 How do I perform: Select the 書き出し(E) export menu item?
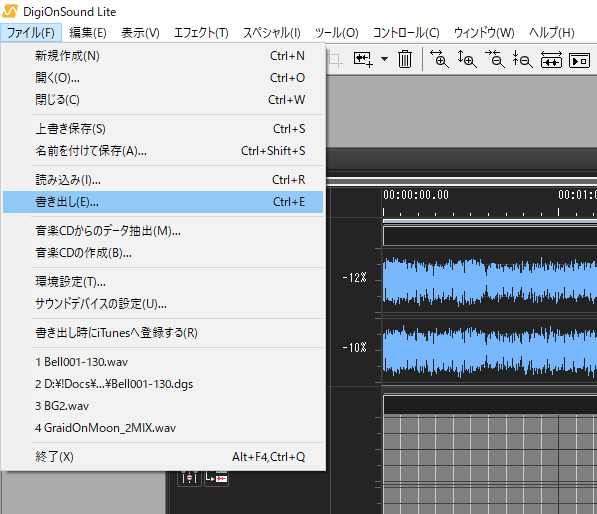163,202
